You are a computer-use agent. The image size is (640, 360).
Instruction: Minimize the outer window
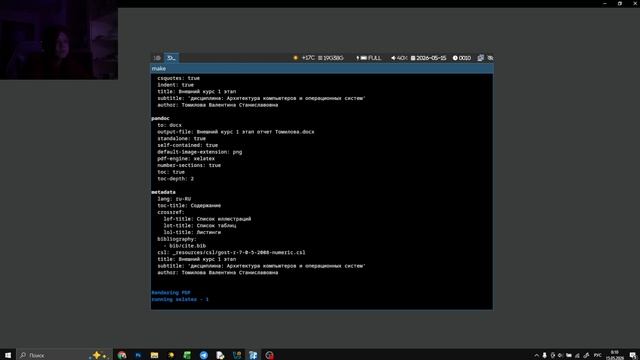[605, 3]
